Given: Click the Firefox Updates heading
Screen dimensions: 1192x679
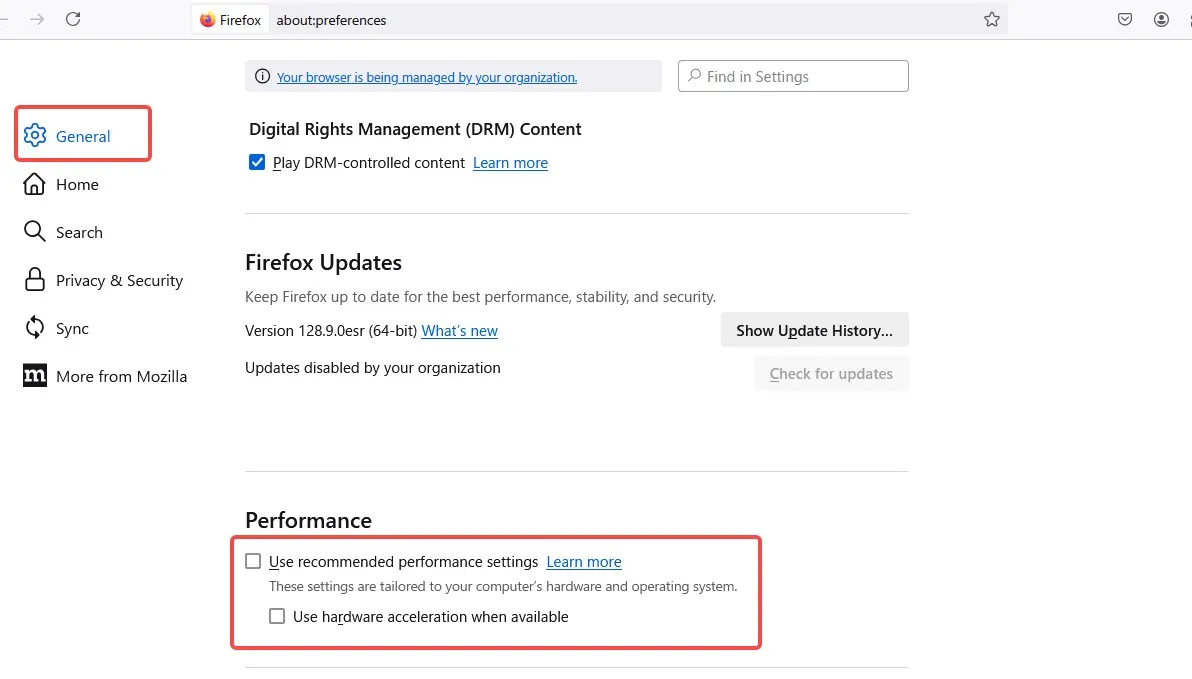Looking at the screenshot, I should pos(323,262).
